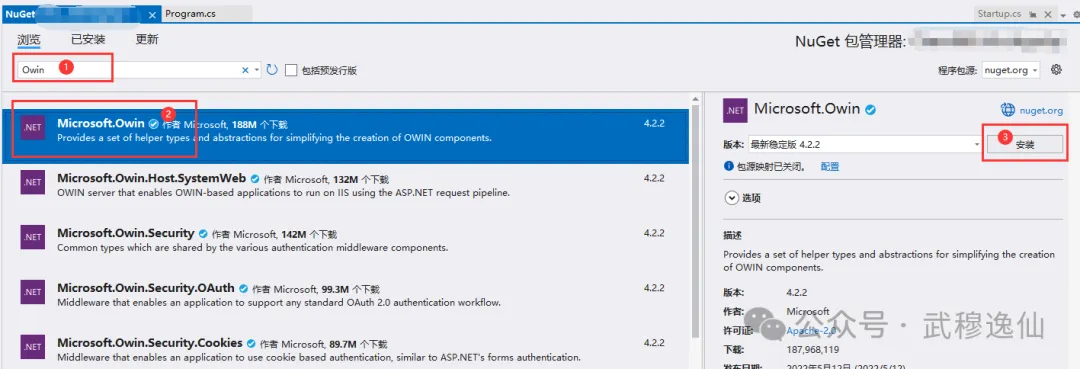Open the 更新 tab
This screenshot has width=1080, height=369.
[x=147, y=39]
